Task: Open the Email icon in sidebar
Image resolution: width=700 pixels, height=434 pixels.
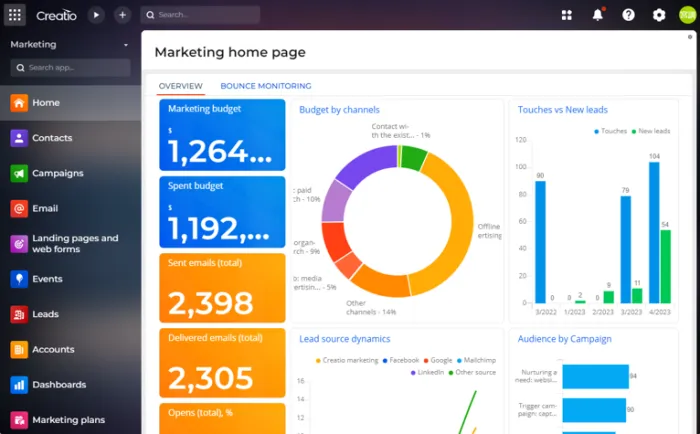Action: (18, 208)
